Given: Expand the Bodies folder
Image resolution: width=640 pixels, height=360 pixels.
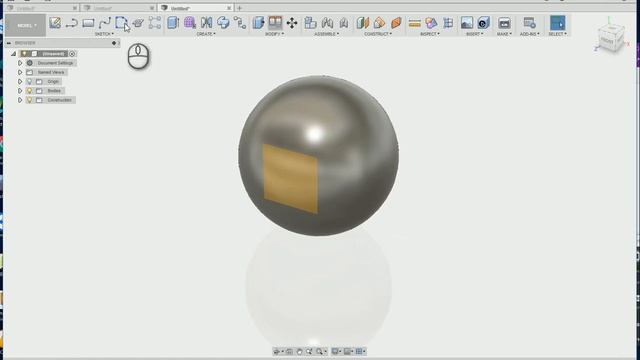Looking at the screenshot, I should coord(20,91).
